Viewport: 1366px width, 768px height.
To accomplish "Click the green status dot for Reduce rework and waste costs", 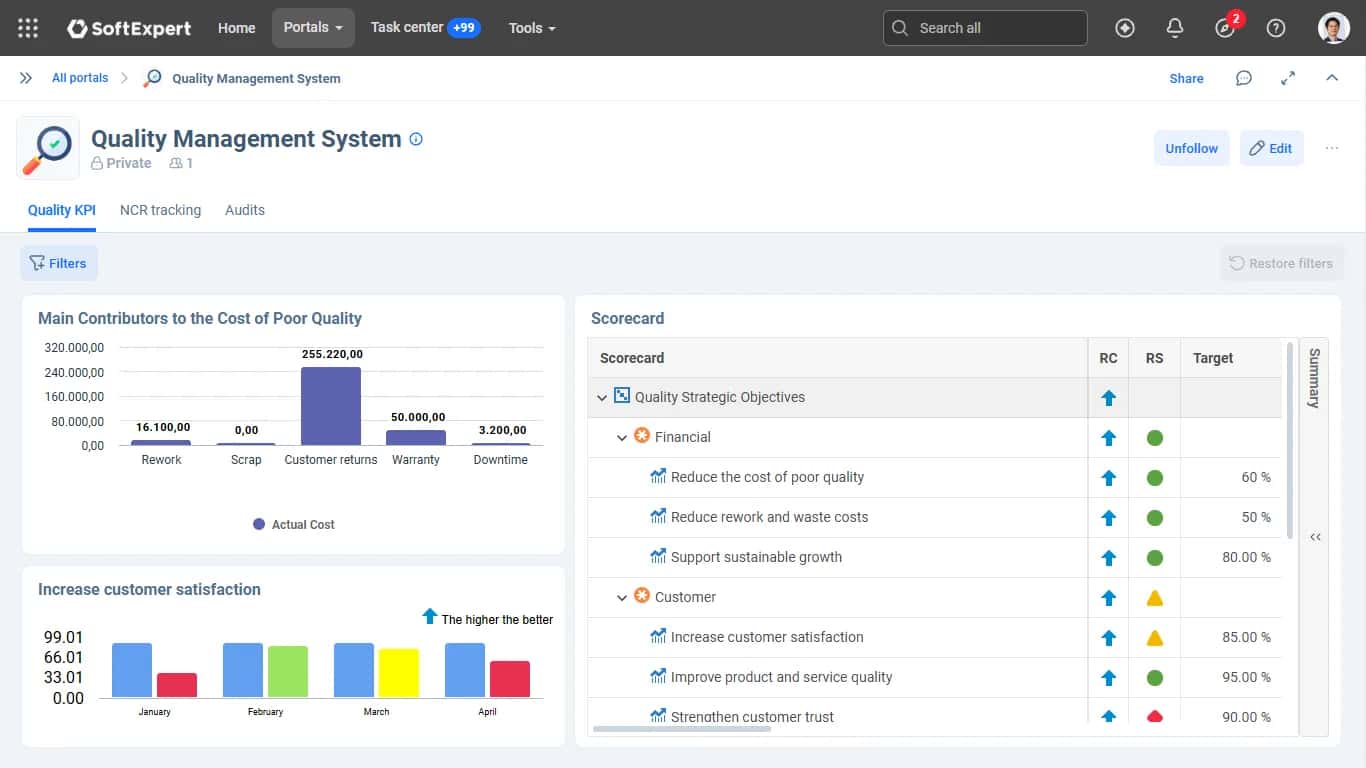I will 1154,517.
